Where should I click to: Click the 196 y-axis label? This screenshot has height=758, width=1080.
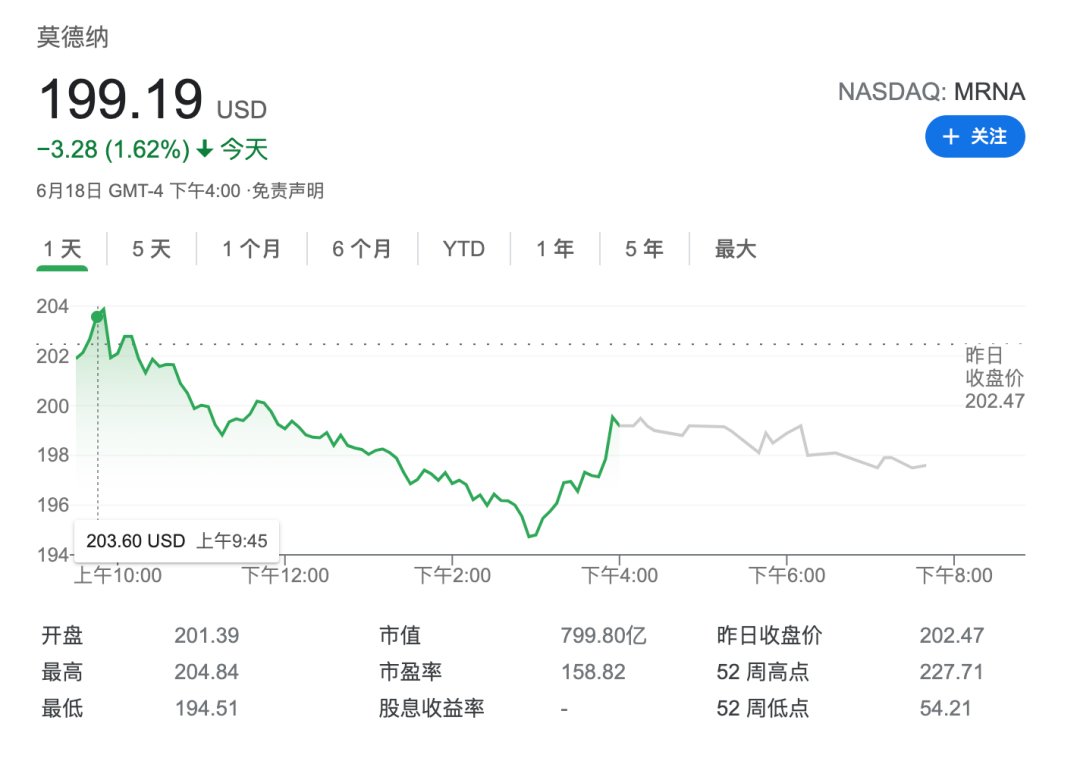pyautogui.click(x=53, y=505)
